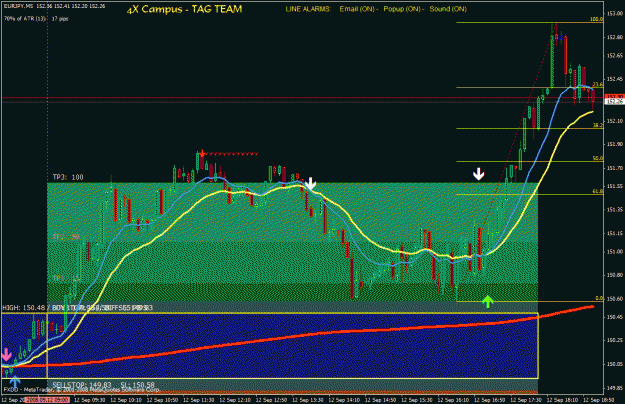Viewport: 625px width, 404px height.
Task: Click the 152.65 price axis label
Action: click(x=615, y=56)
